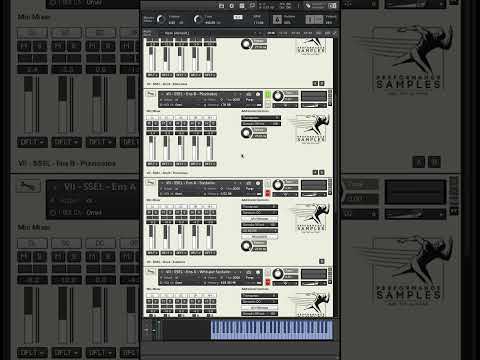Switch to rack page 33-48 tab

point(295,33)
